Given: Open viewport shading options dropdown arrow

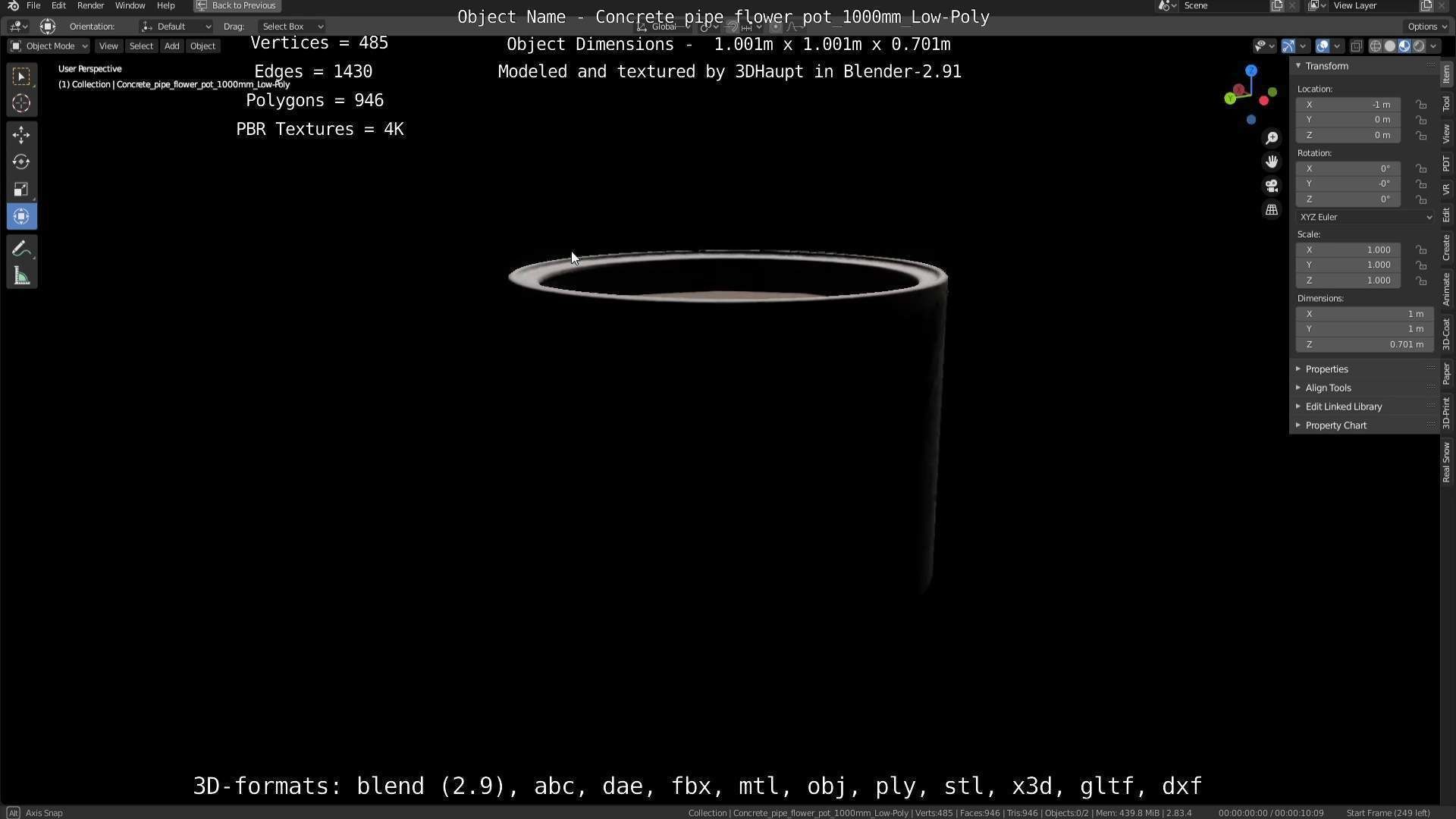Looking at the screenshot, I should click(1433, 46).
